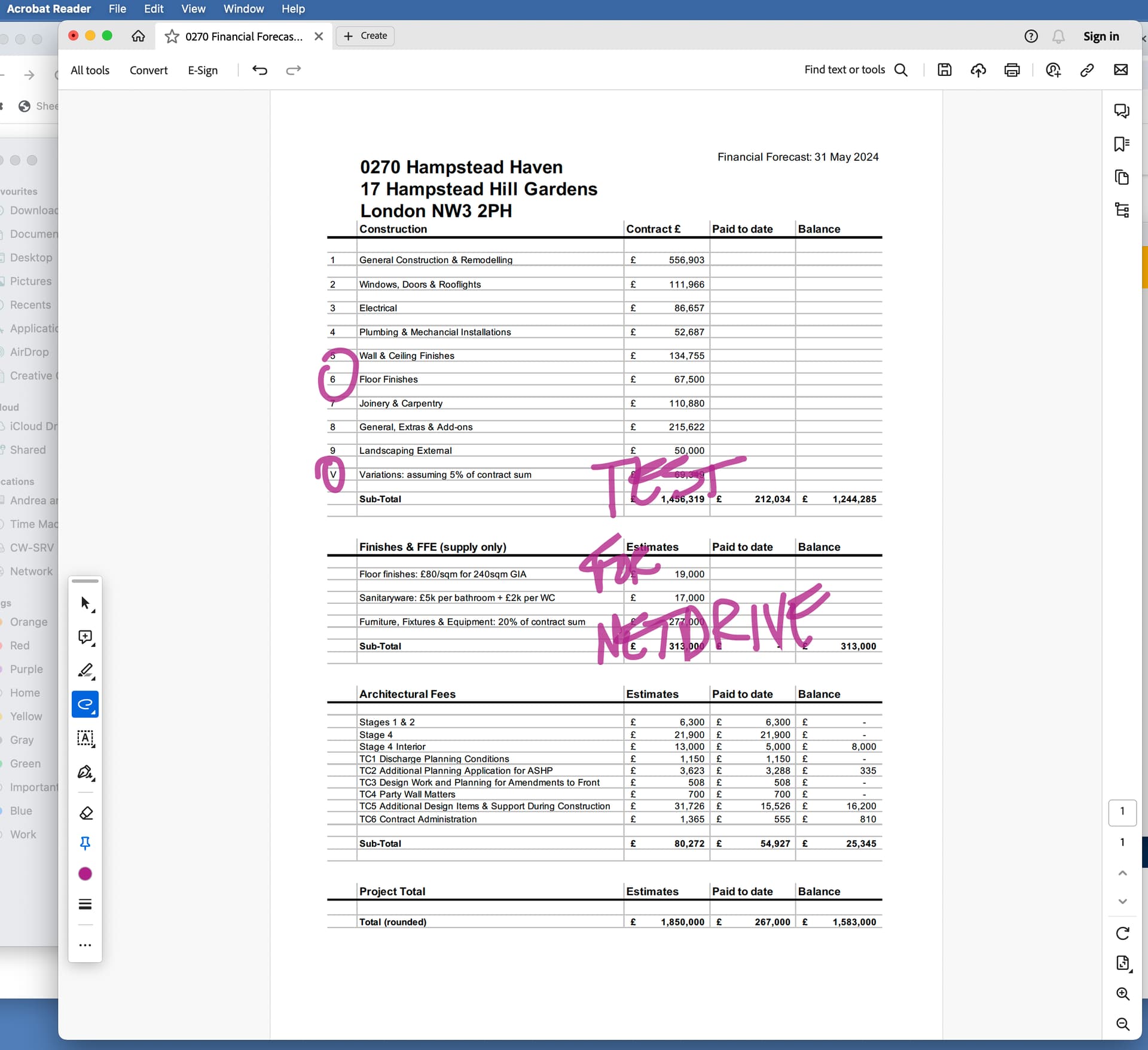Rotate the page view clockwise
The width and height of the screenshot is (1148, 1050).
tap(1122, 933)
